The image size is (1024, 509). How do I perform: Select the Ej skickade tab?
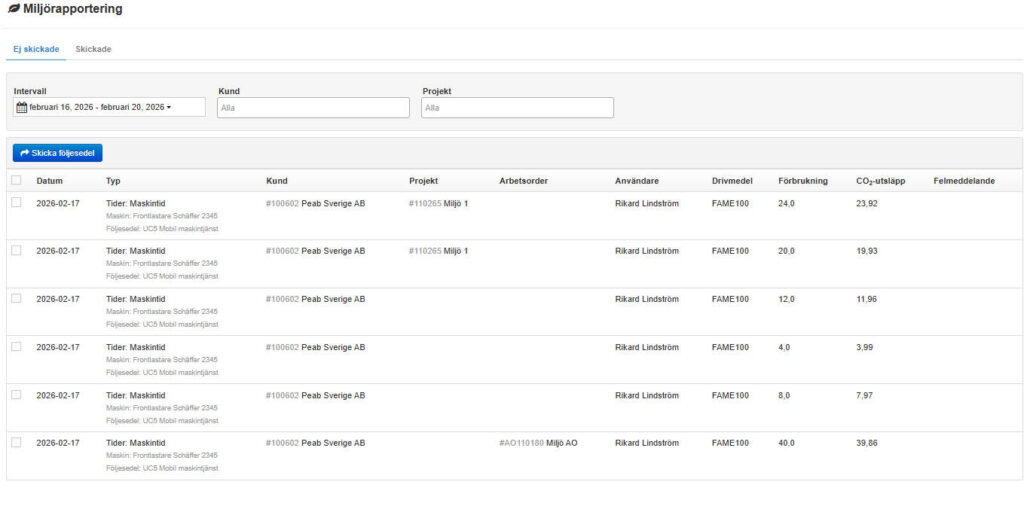click(x=36, y=49)
